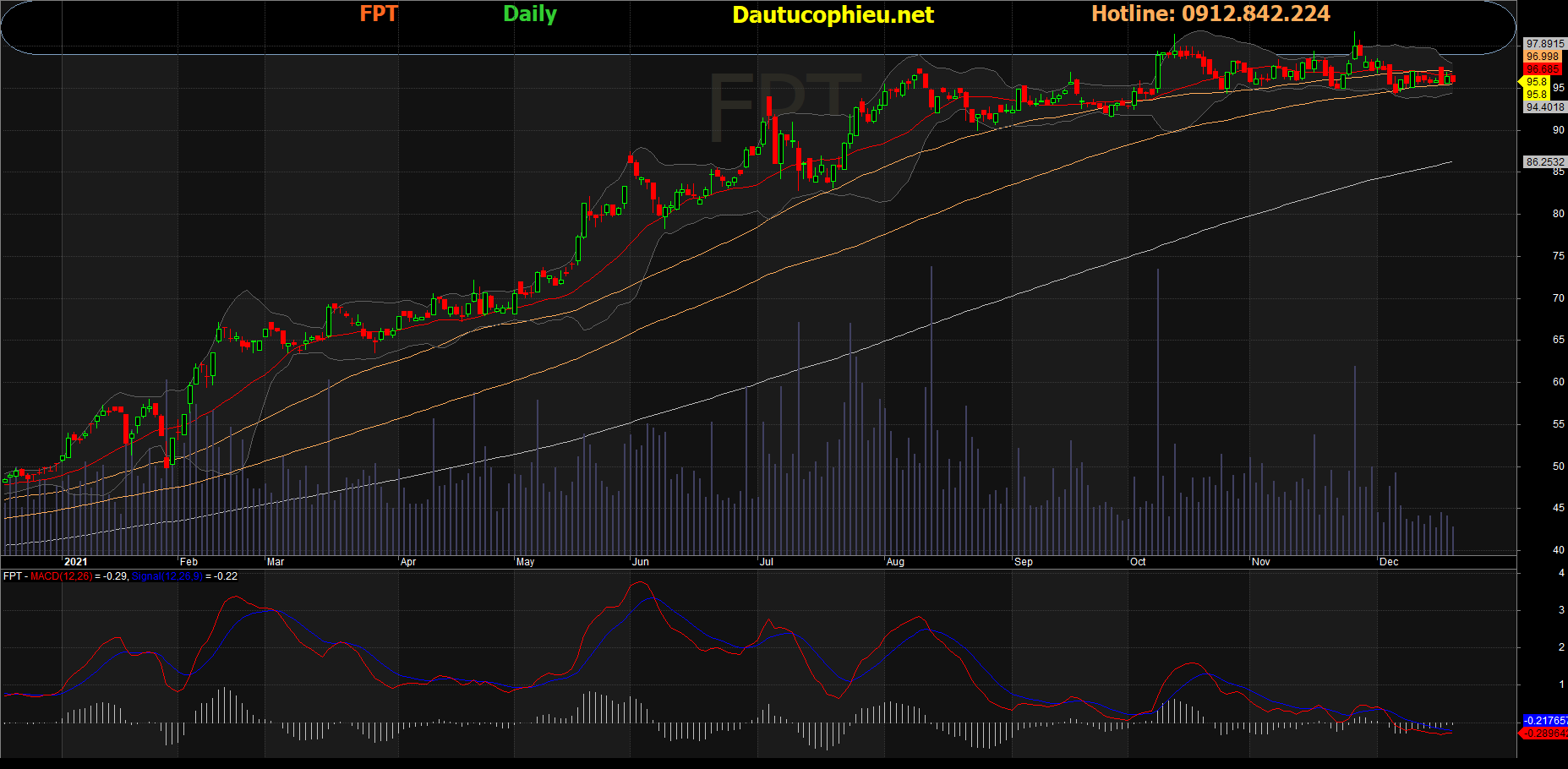Click the 97.8915 upper band price tag
1568x769 pixels.
click(x=1544, y=43)
